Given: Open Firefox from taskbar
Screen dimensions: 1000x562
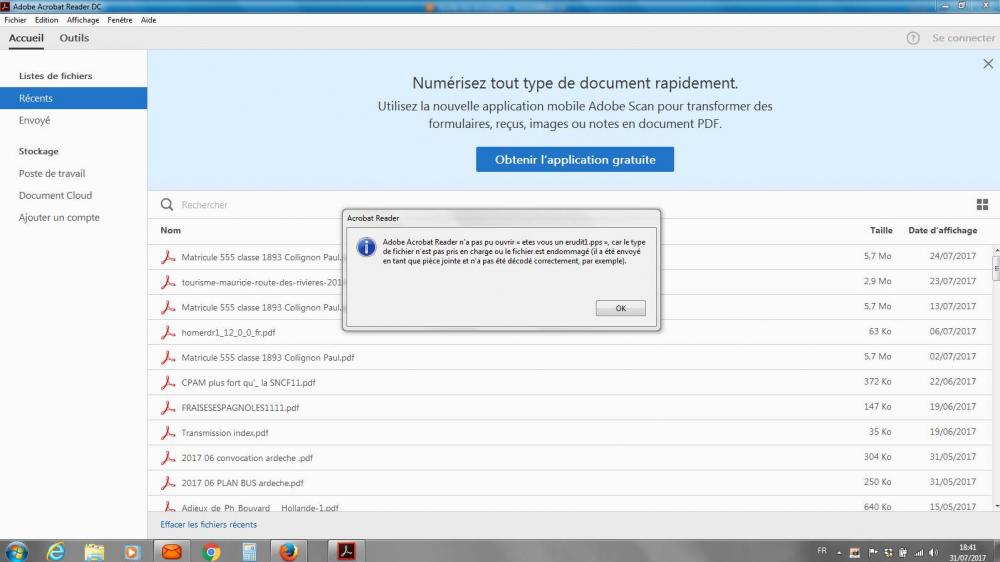Looking at the screenshot, I should click(288, 551).
